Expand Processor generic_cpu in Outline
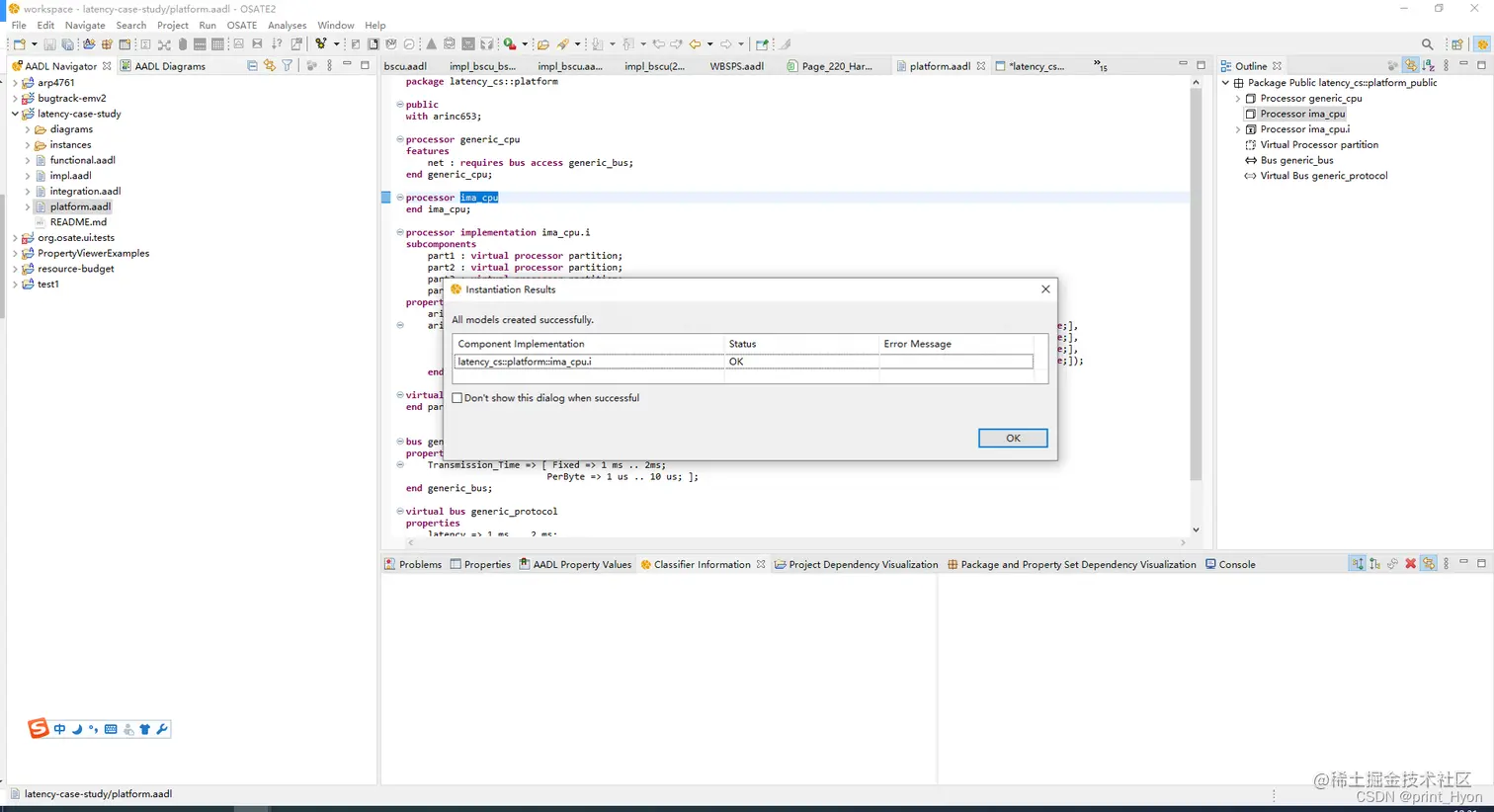 (x=1238, y=99)
